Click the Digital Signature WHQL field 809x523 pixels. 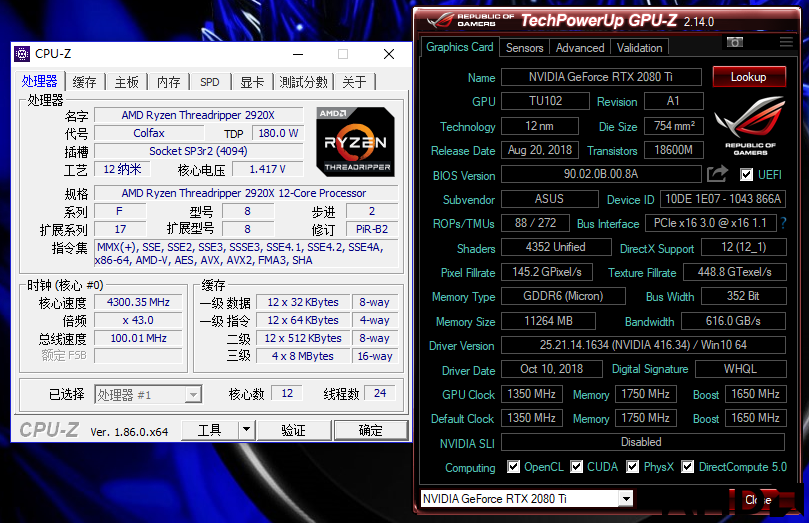(x=740, y=369)
